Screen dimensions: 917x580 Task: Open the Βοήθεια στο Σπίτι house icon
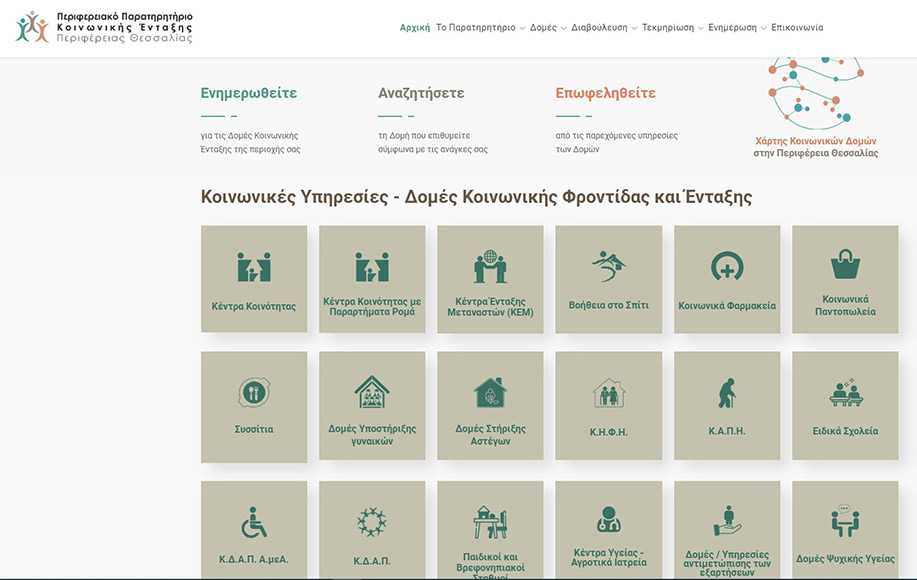(608, 267)
